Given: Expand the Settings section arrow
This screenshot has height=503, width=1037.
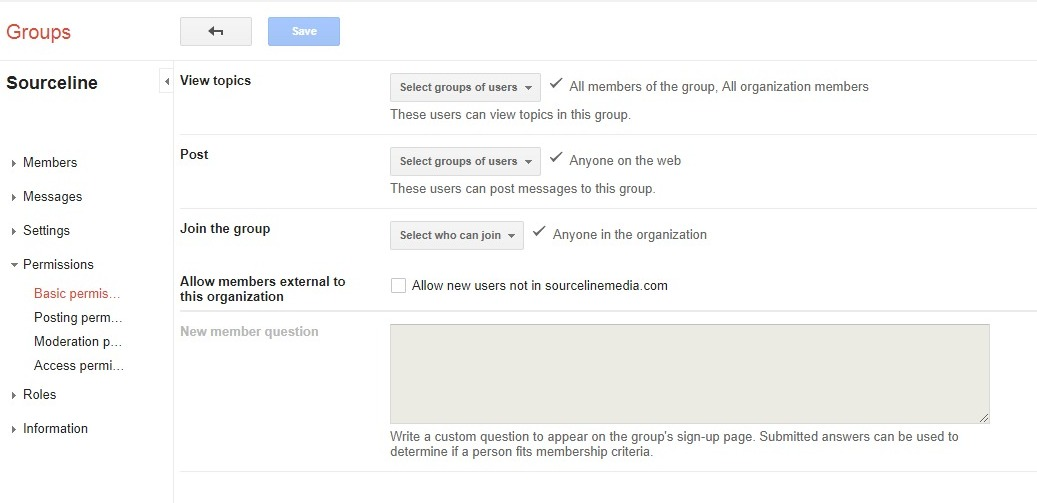Looking at the screenshot, I should [14, 231].
